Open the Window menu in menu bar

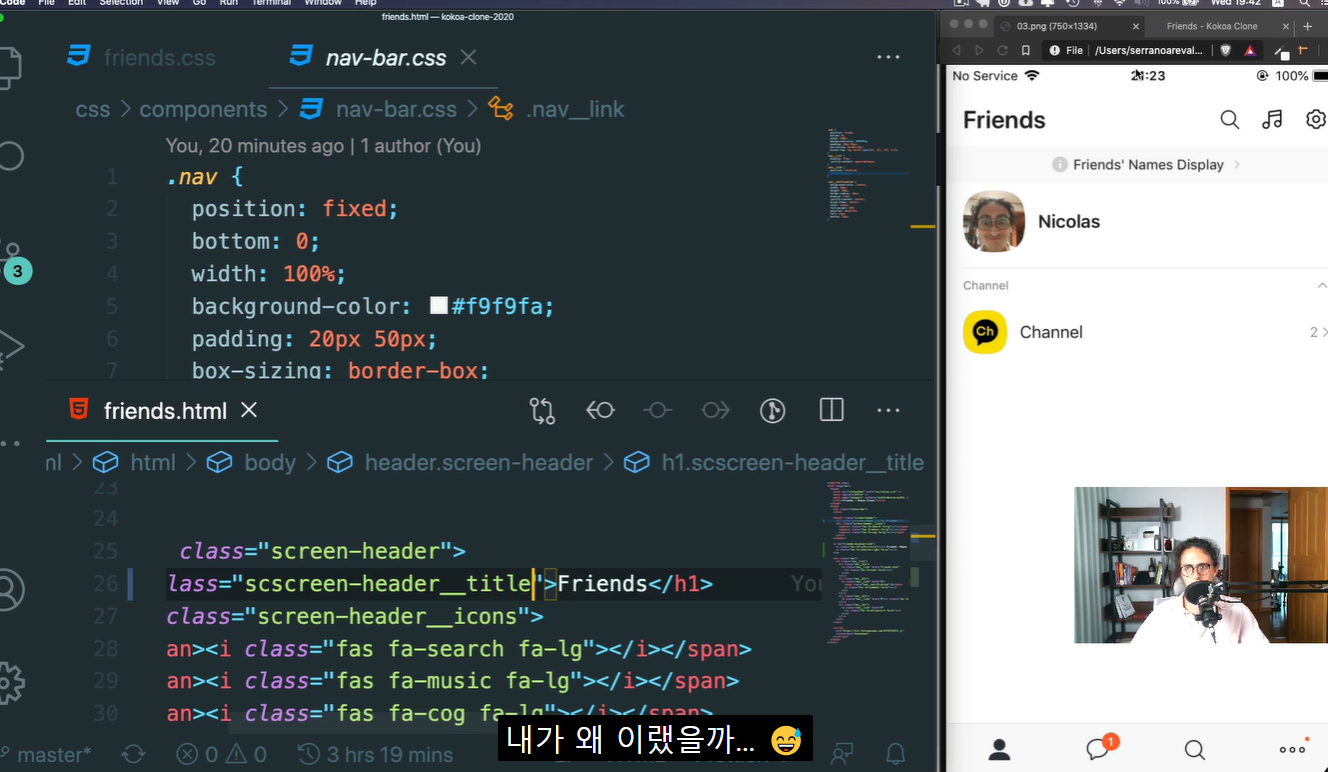323,3
